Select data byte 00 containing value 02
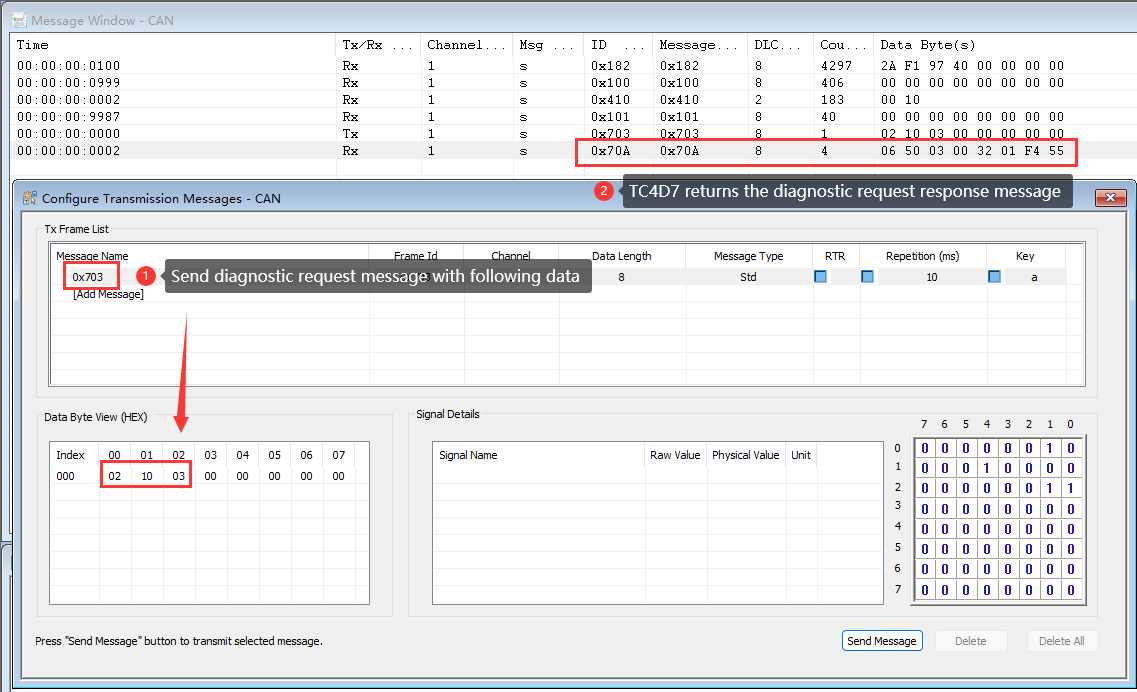 click(115, 476)
